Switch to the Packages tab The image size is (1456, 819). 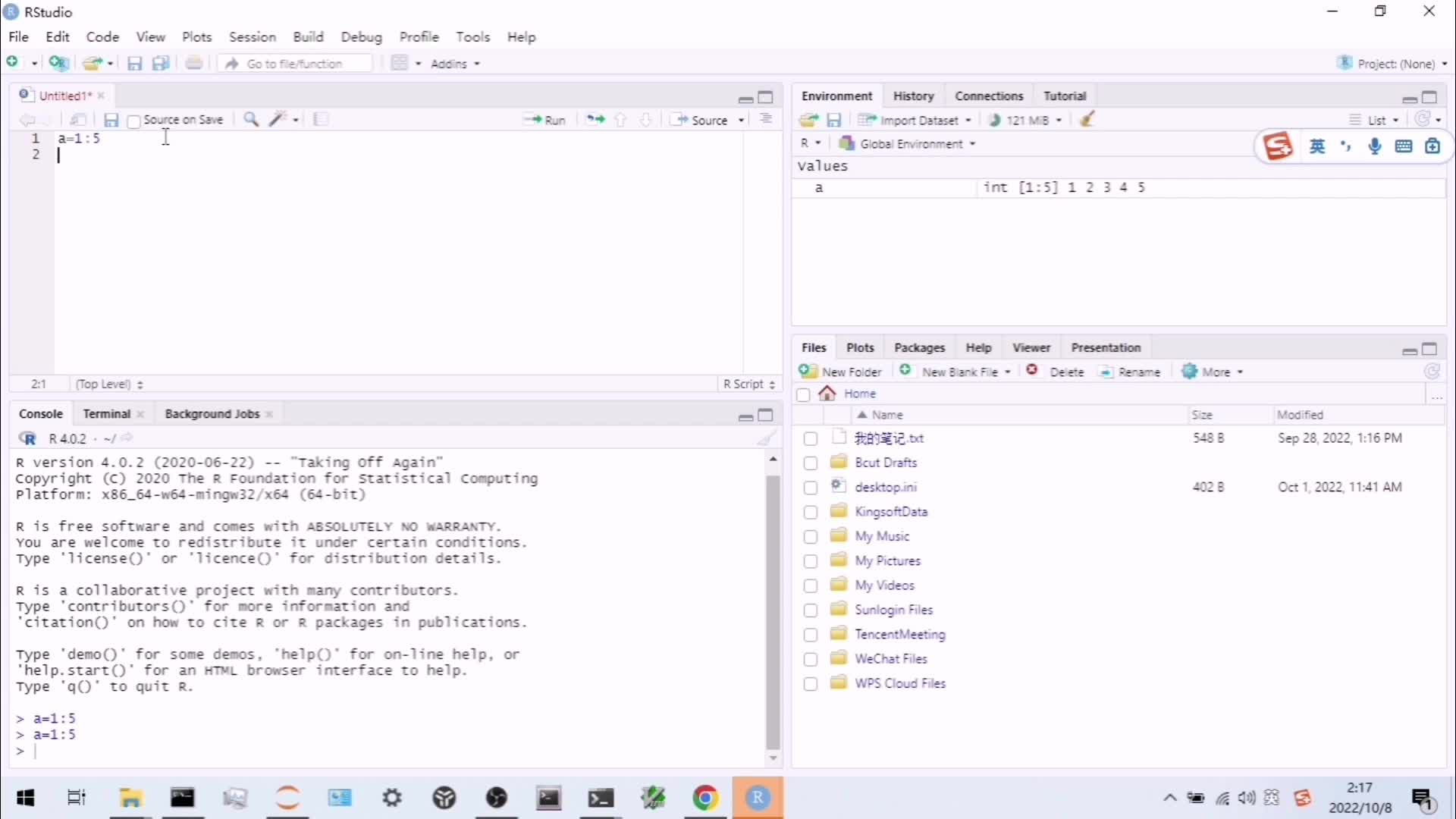pos(919,347)
